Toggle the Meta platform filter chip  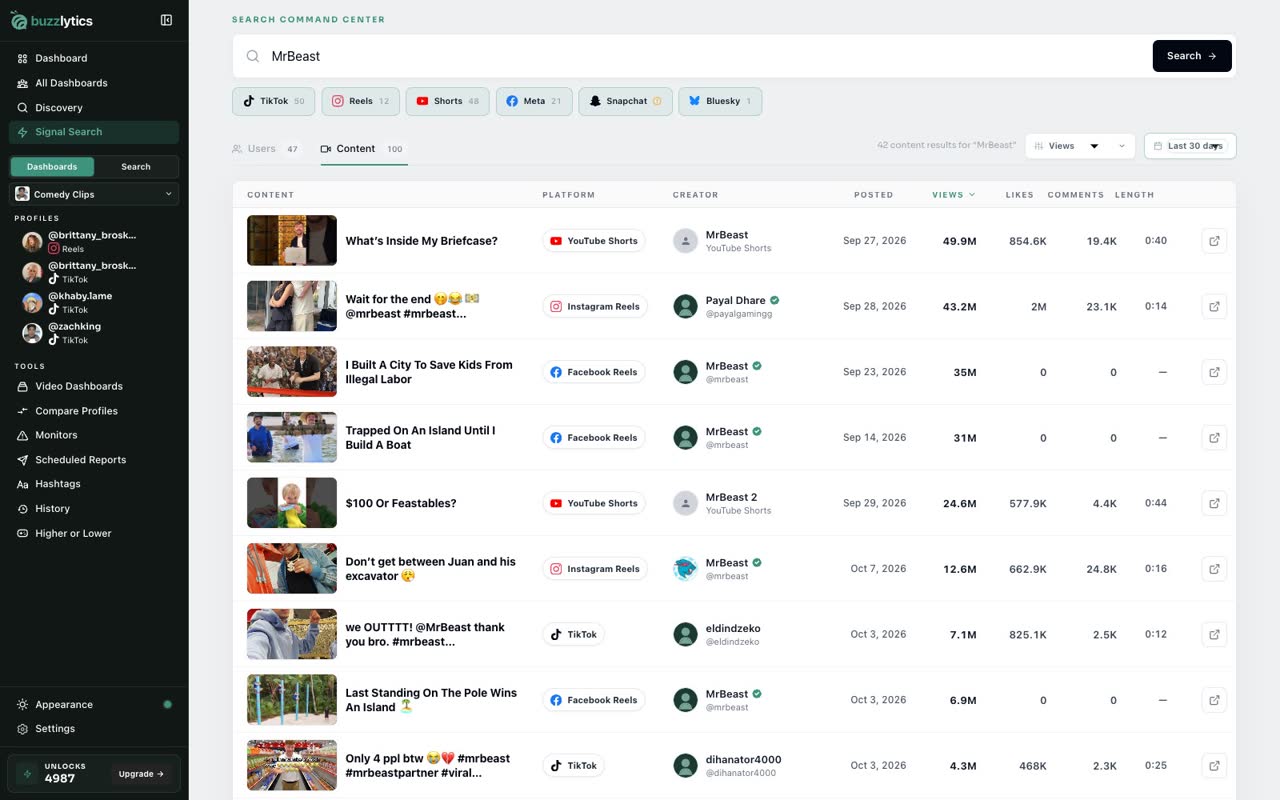tap(534, 101)
